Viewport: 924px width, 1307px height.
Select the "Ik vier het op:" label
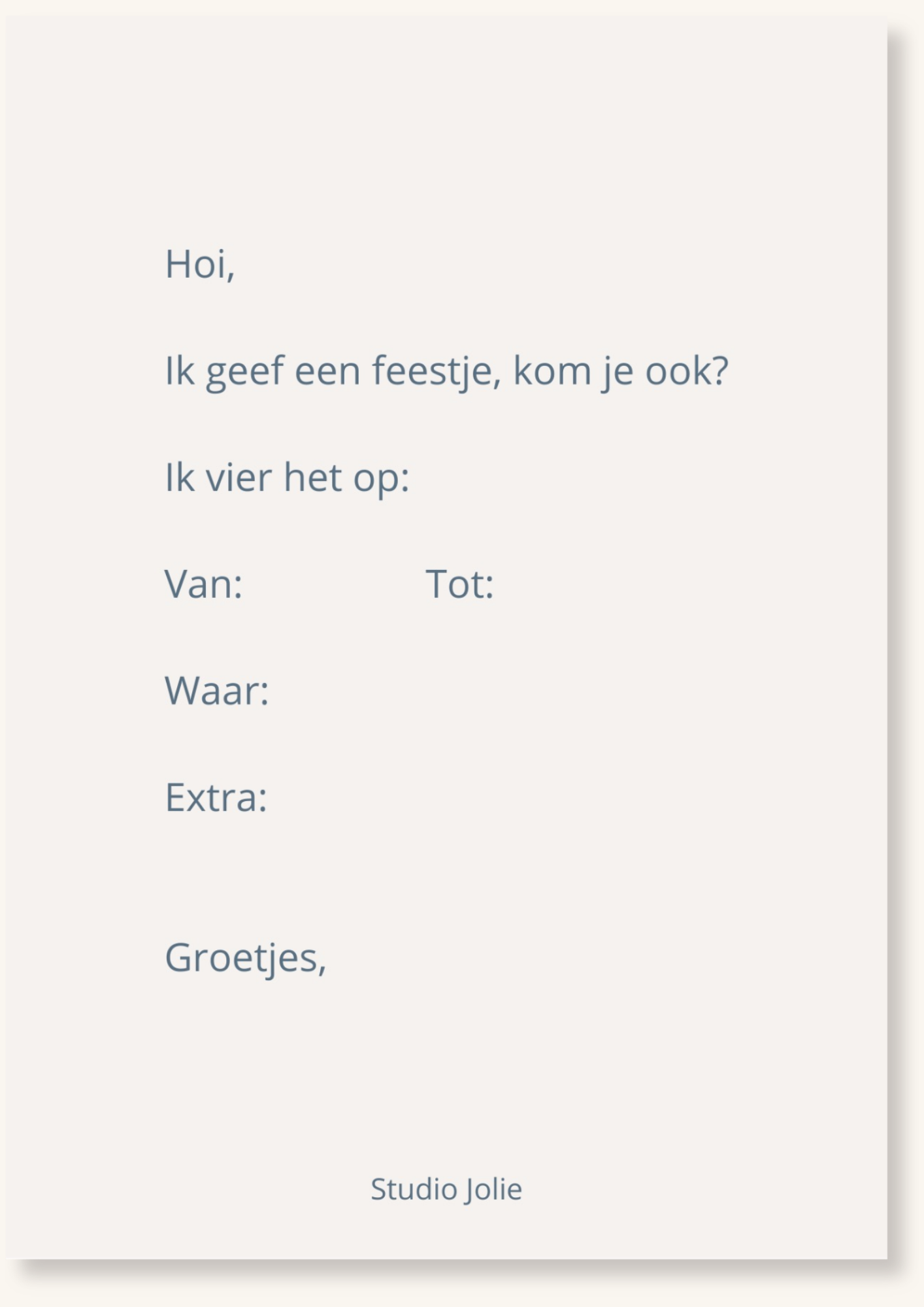coord(287,478)
